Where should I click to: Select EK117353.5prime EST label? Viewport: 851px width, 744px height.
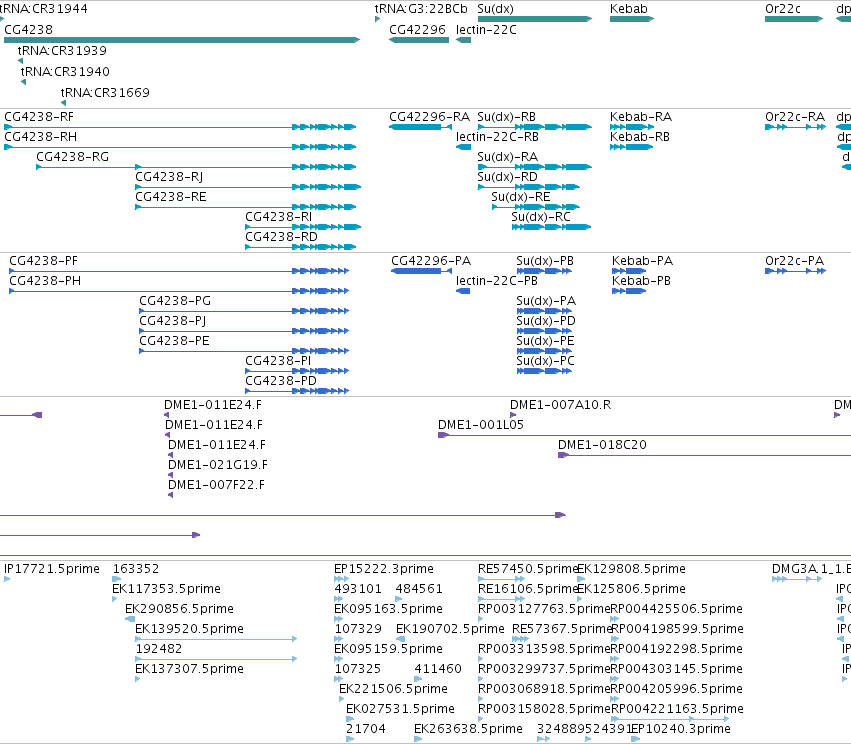click(167, 589)
